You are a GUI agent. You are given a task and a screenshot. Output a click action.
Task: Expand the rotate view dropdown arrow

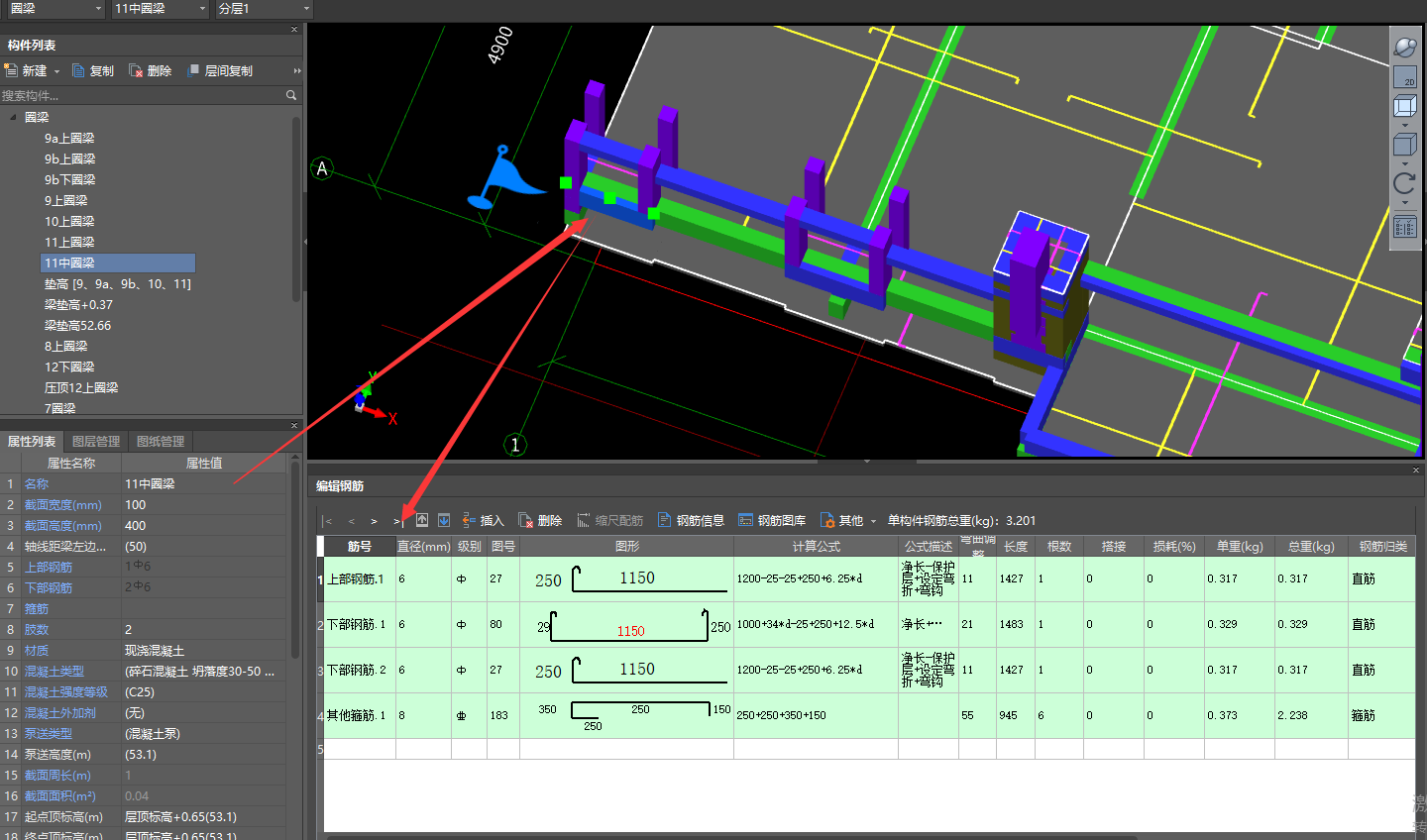point(1405,202)
